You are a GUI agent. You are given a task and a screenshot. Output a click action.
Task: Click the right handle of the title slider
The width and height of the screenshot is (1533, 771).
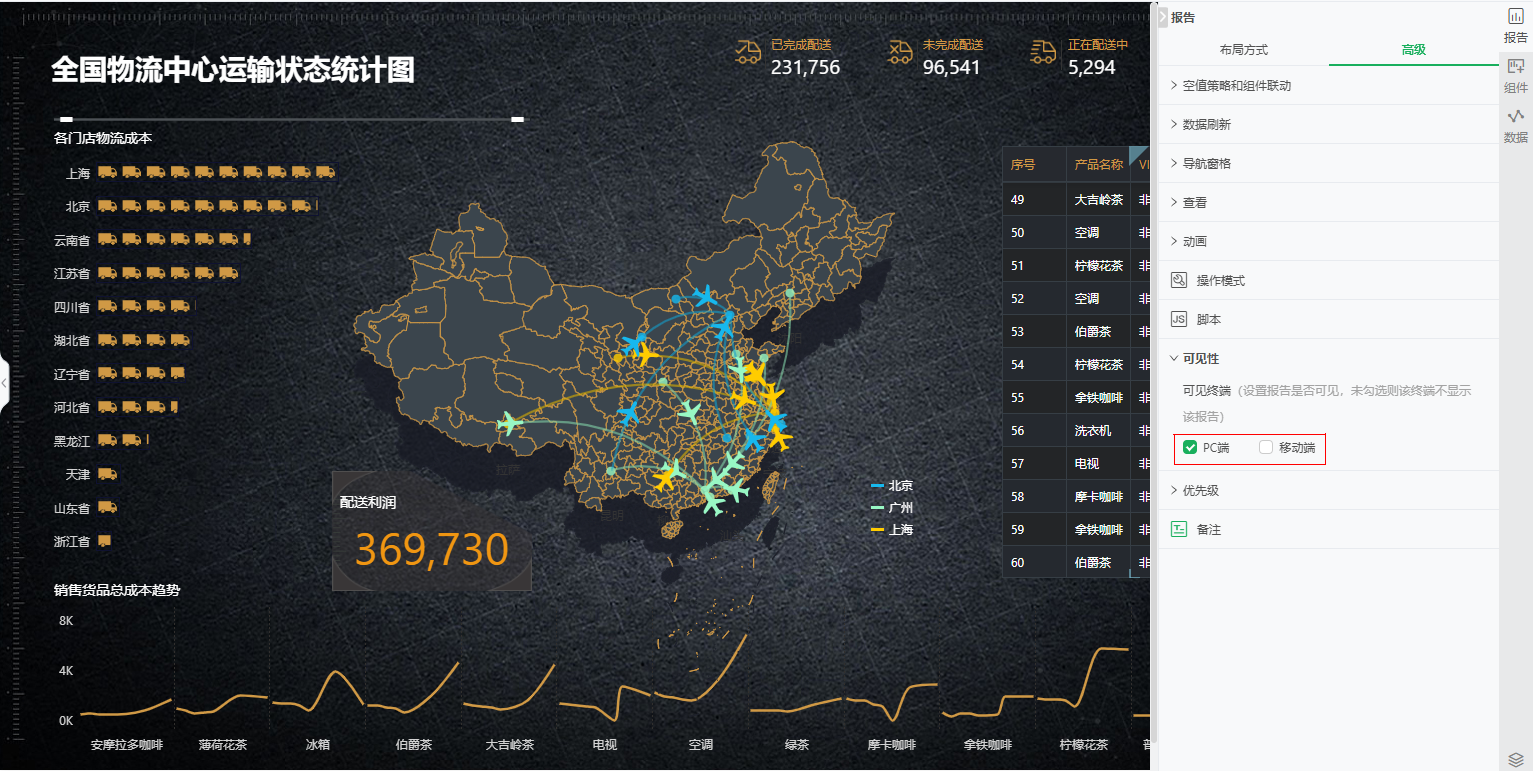(517, 119)
